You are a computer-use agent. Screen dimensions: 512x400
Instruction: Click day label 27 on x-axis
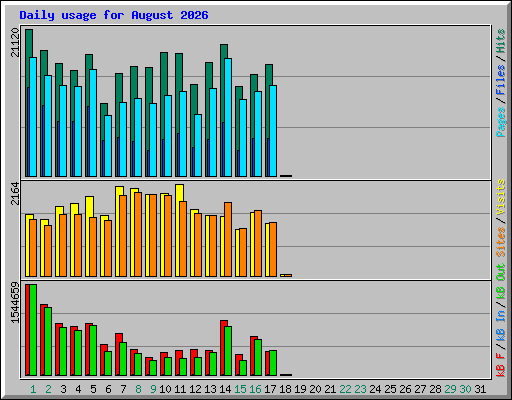click(x=420, y=389)
